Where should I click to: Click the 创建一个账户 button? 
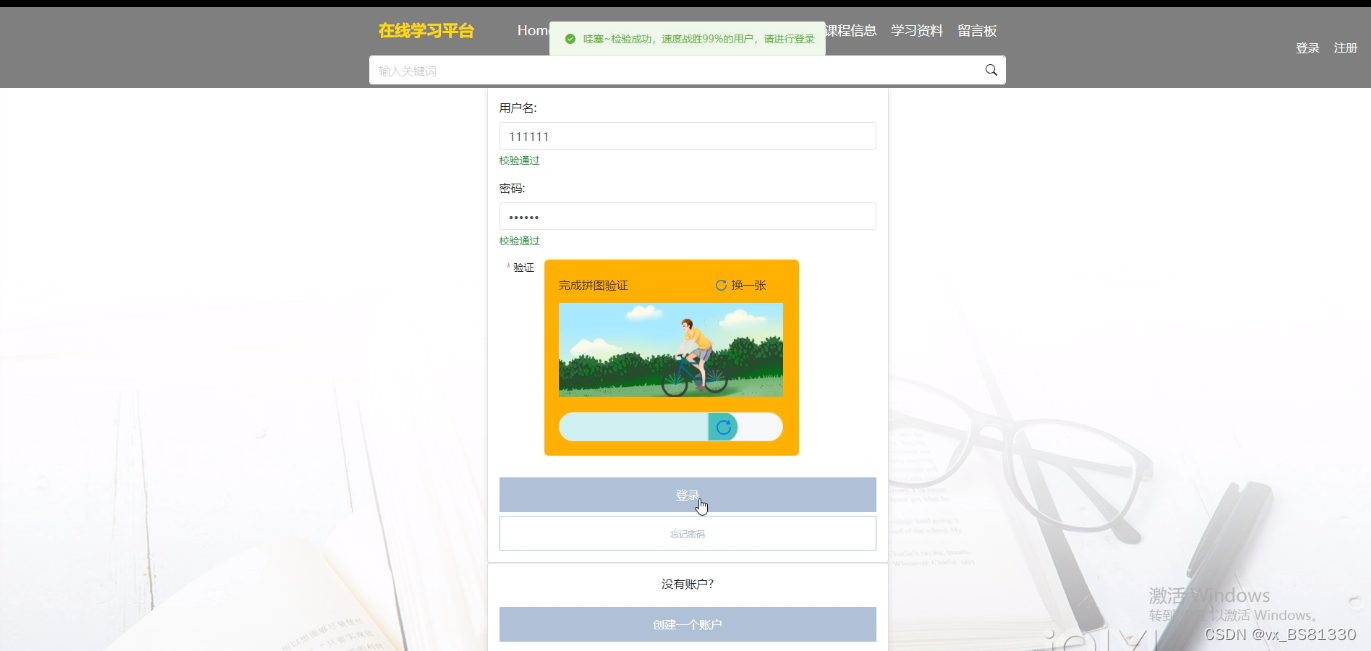tap(688, 625)
